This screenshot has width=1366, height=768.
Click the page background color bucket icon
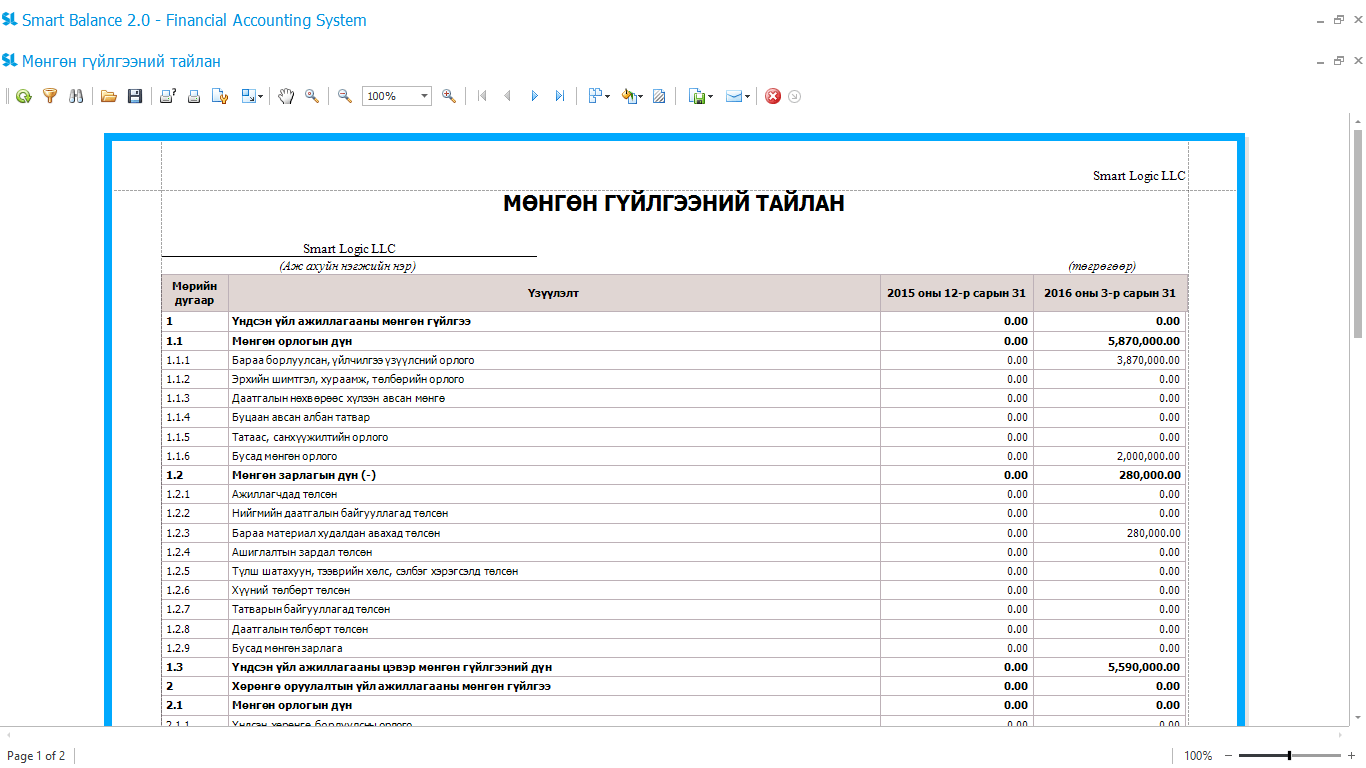(x=628, y=96)
